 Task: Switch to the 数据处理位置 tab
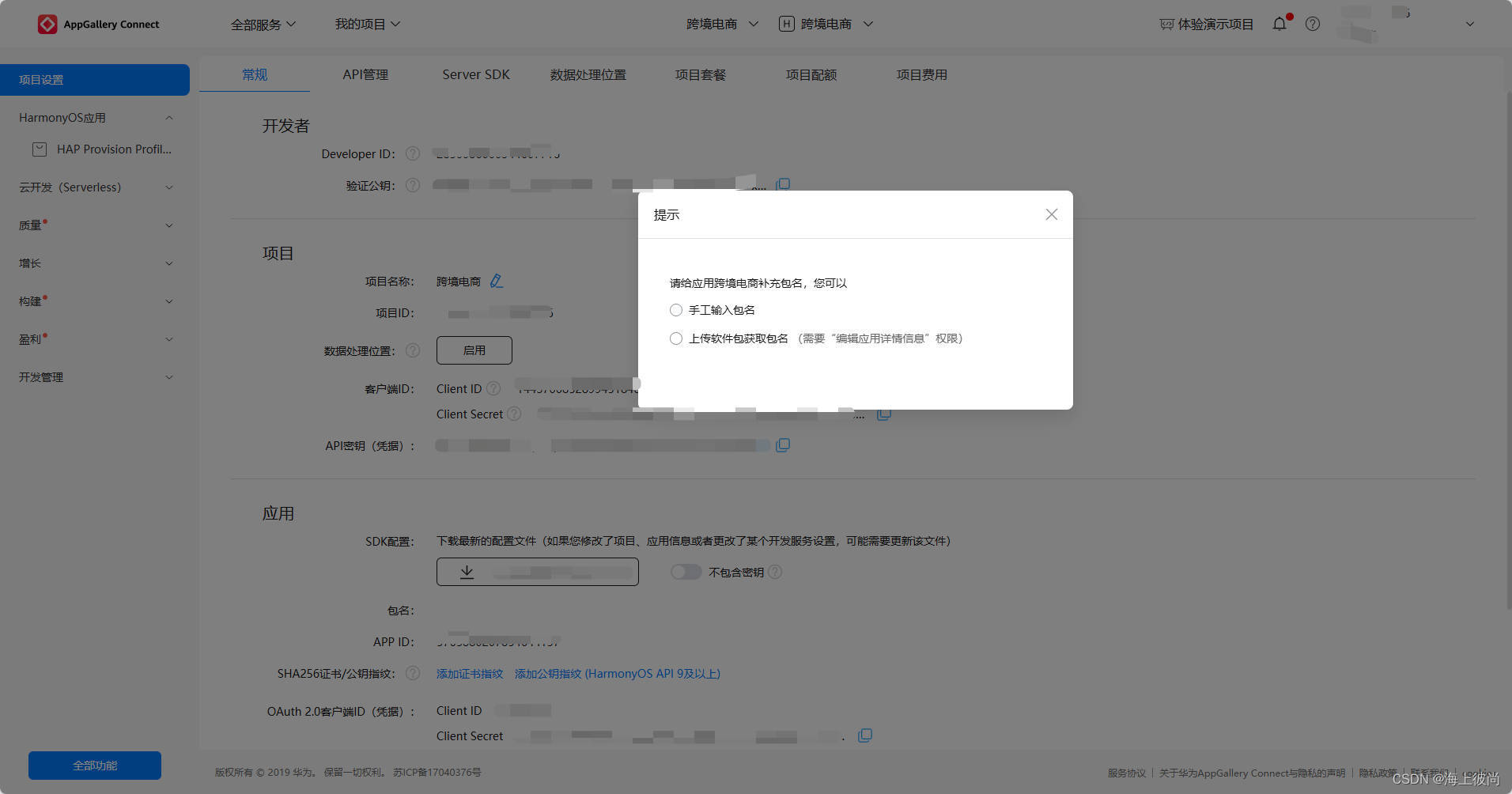point(588,74)
